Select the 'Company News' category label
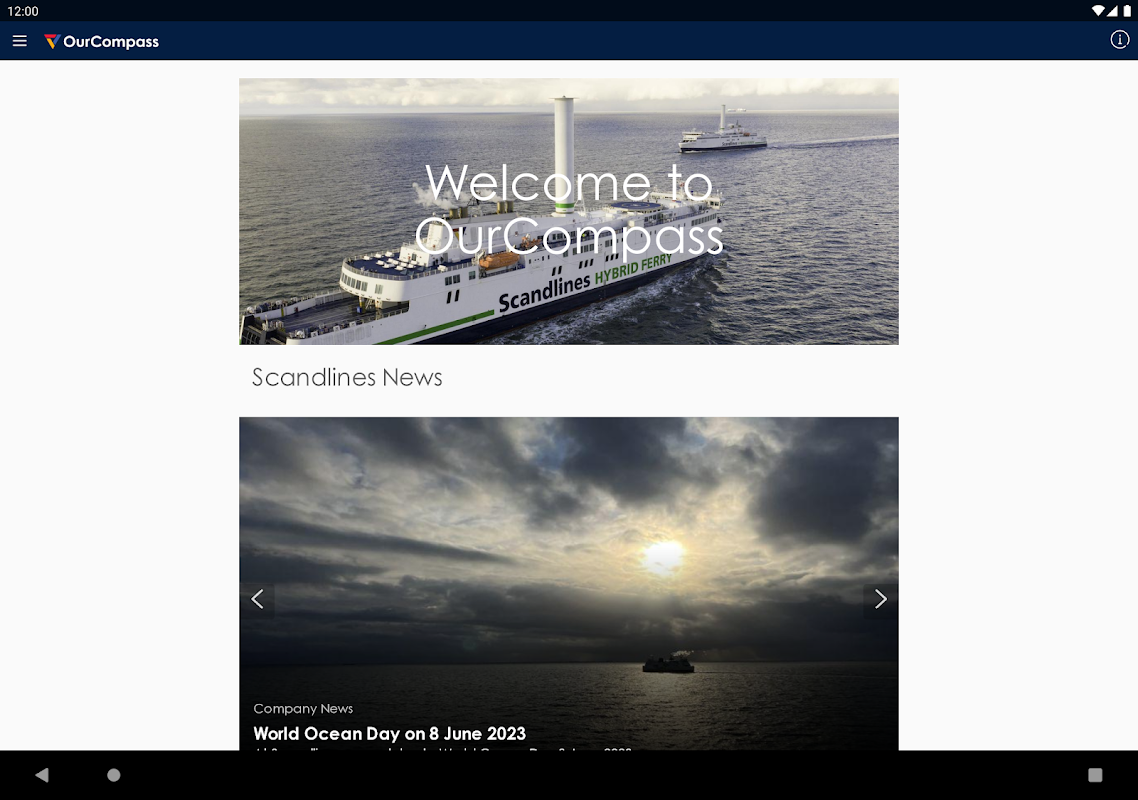1138x800 pixels. [x=303, y=709]
